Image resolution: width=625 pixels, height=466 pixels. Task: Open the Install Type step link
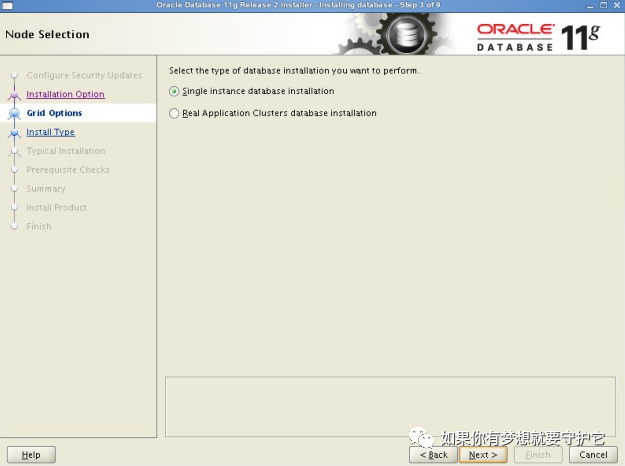50,132
